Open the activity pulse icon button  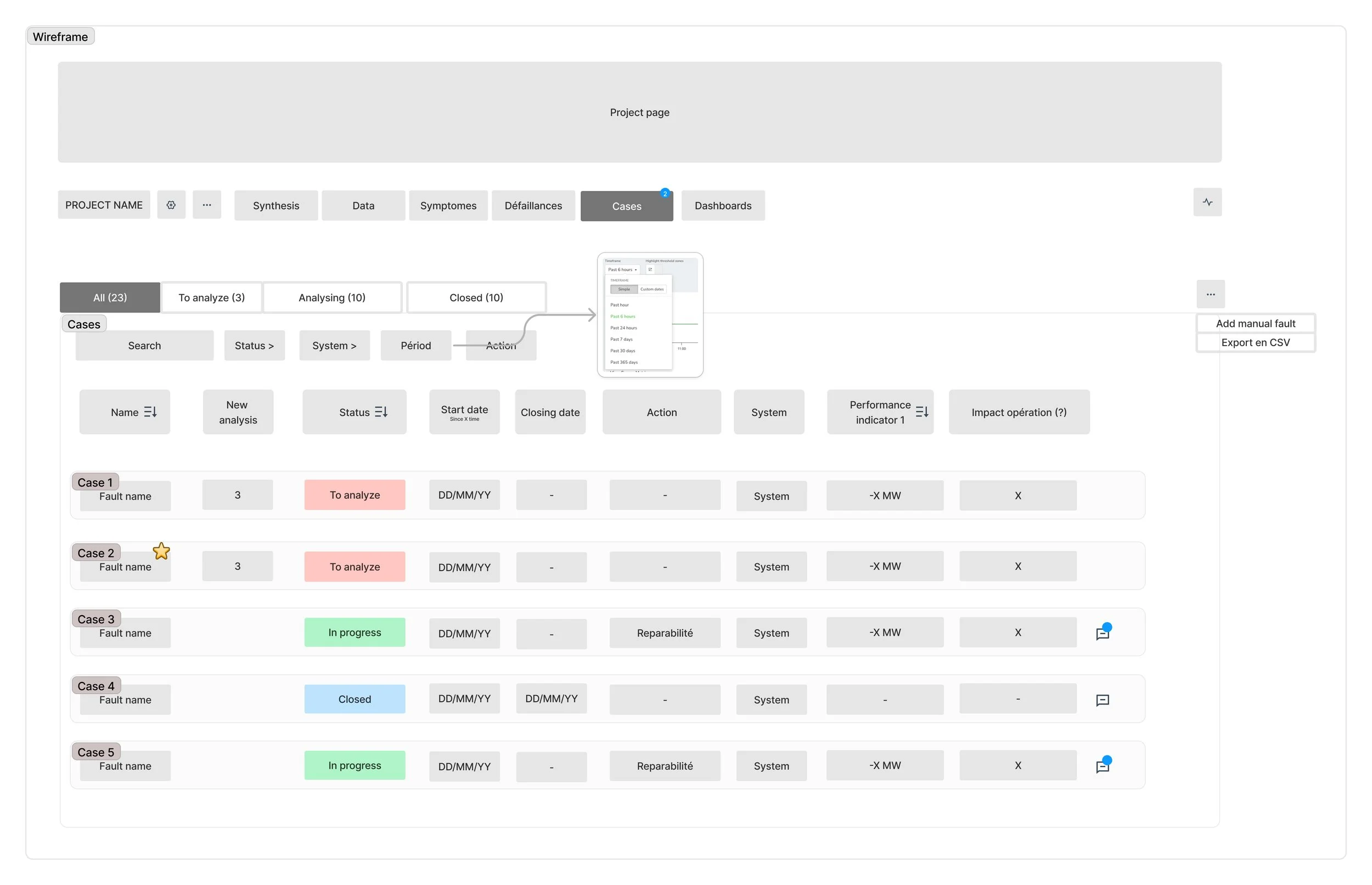pos(1207,202)
